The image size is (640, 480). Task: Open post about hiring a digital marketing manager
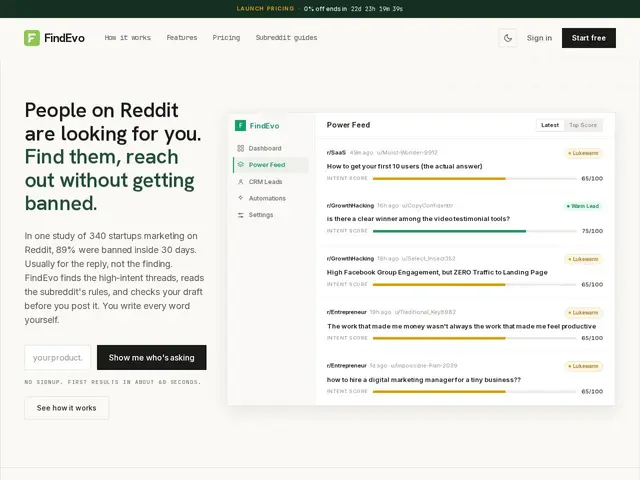click(x=424, y=380)
